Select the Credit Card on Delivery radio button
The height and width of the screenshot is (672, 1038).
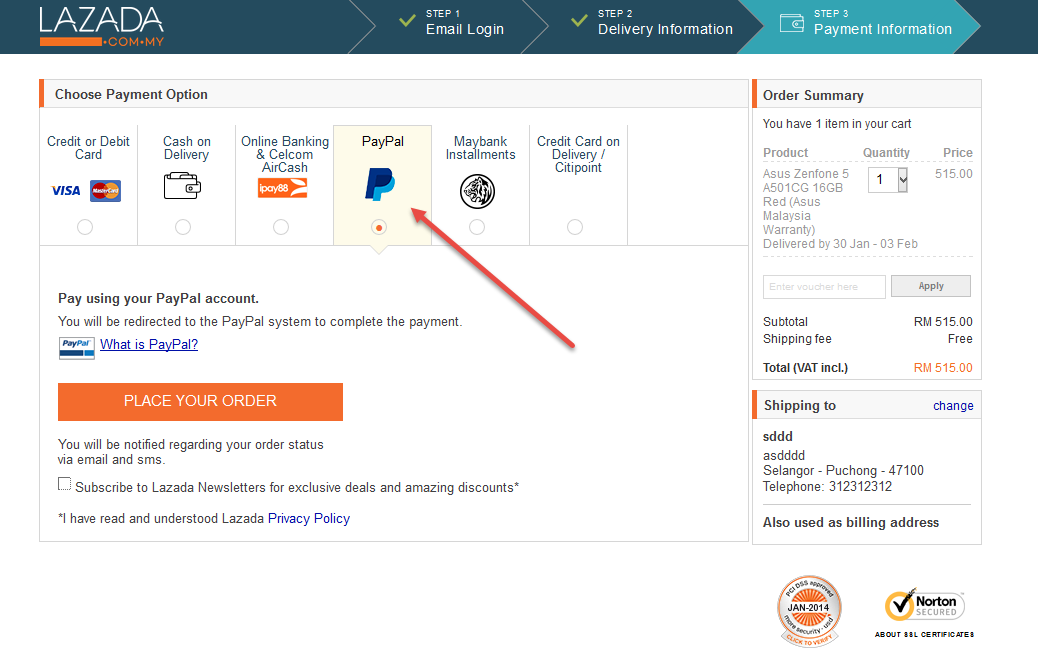(x=575, y=227)
